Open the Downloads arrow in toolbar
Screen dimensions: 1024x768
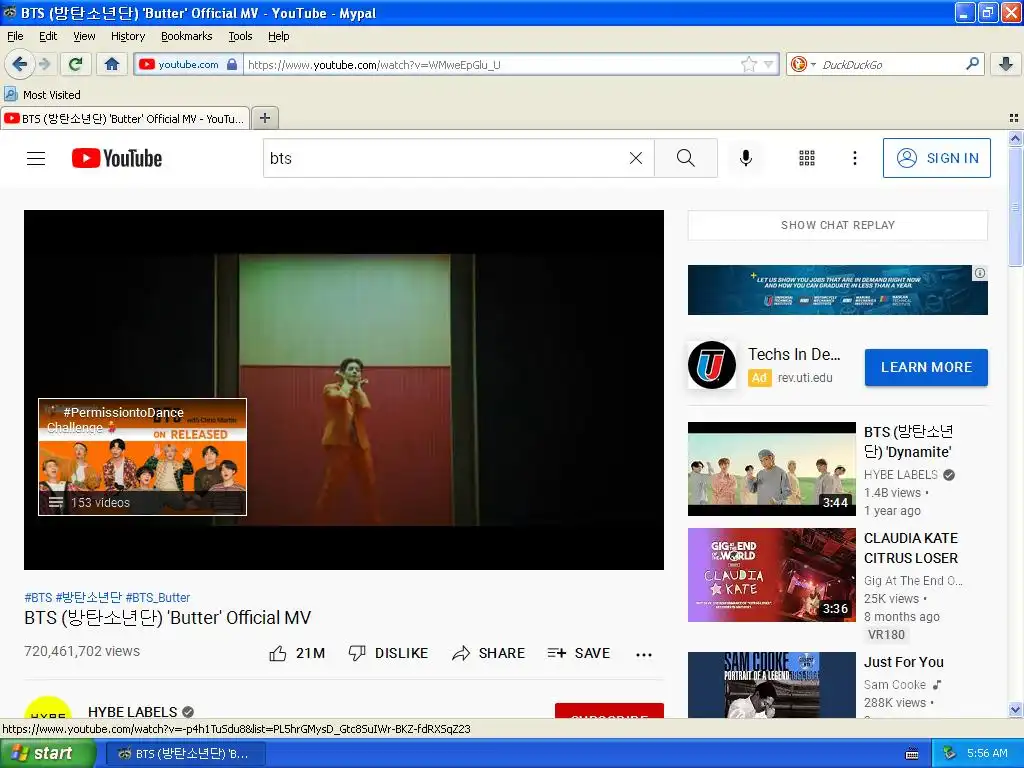[x=1006, y=64]
